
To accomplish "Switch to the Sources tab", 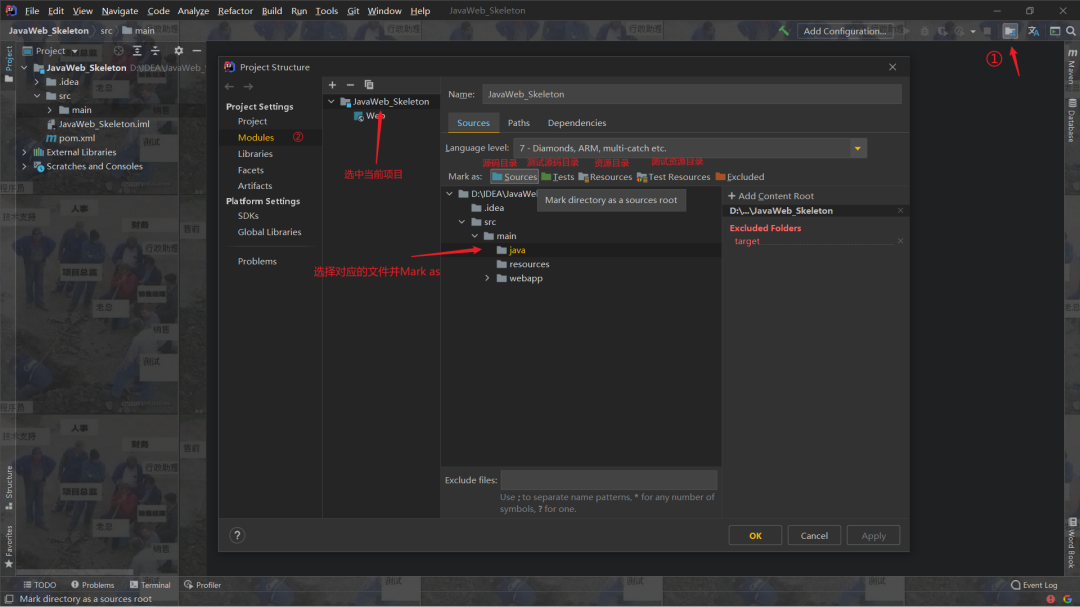I will [x=473, y=123].
